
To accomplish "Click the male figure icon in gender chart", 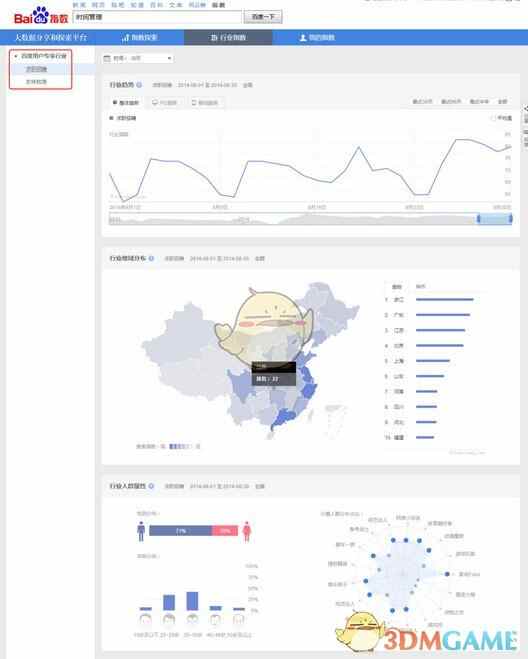I will click(x=141, y=531).
